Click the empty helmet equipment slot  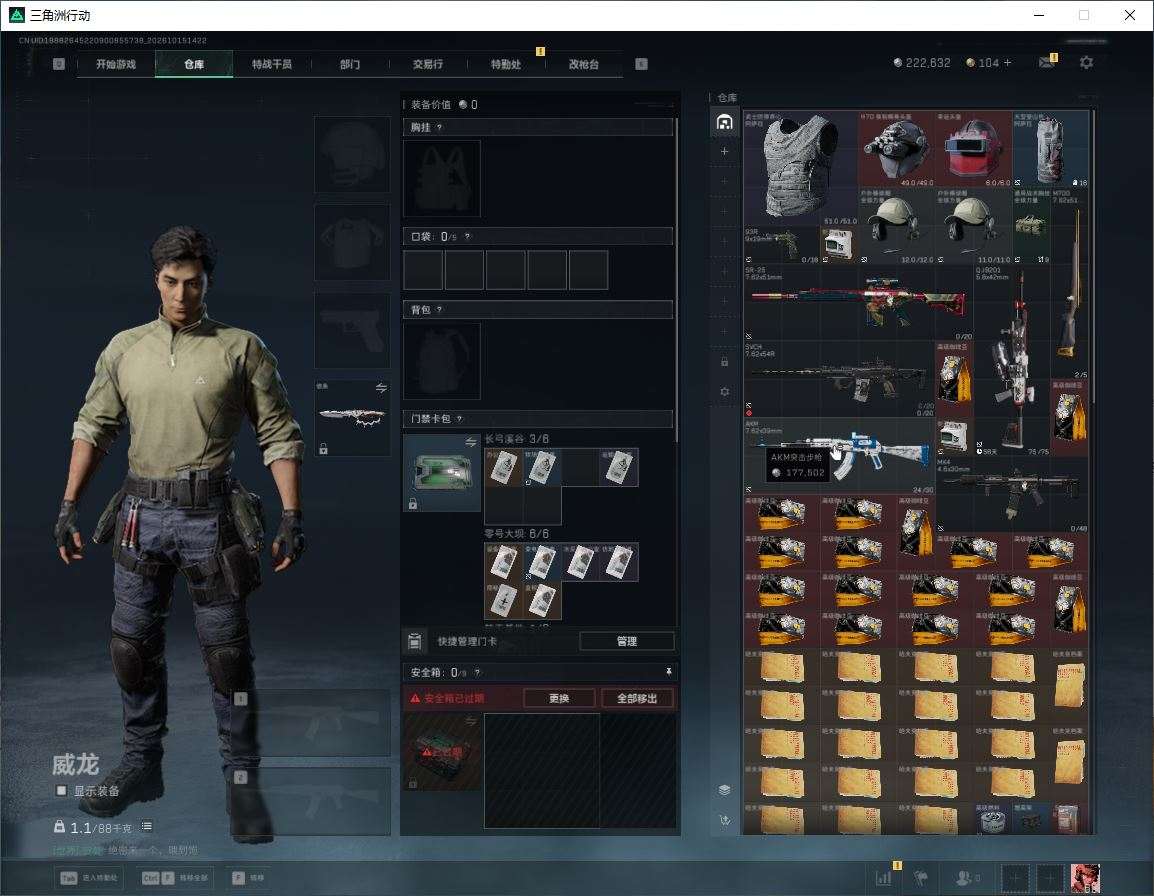tap(352, 154)
